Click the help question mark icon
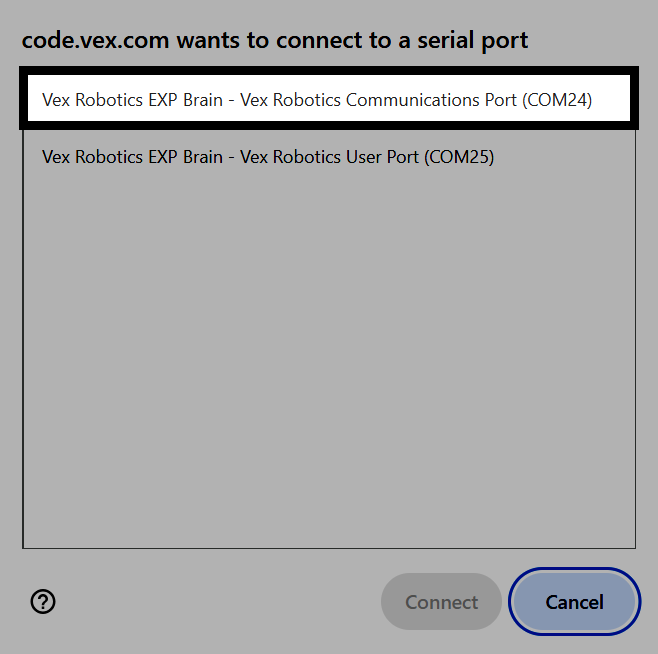Image resolution: width=658 pixels, height=654 pixels. (x=43, y=602)
